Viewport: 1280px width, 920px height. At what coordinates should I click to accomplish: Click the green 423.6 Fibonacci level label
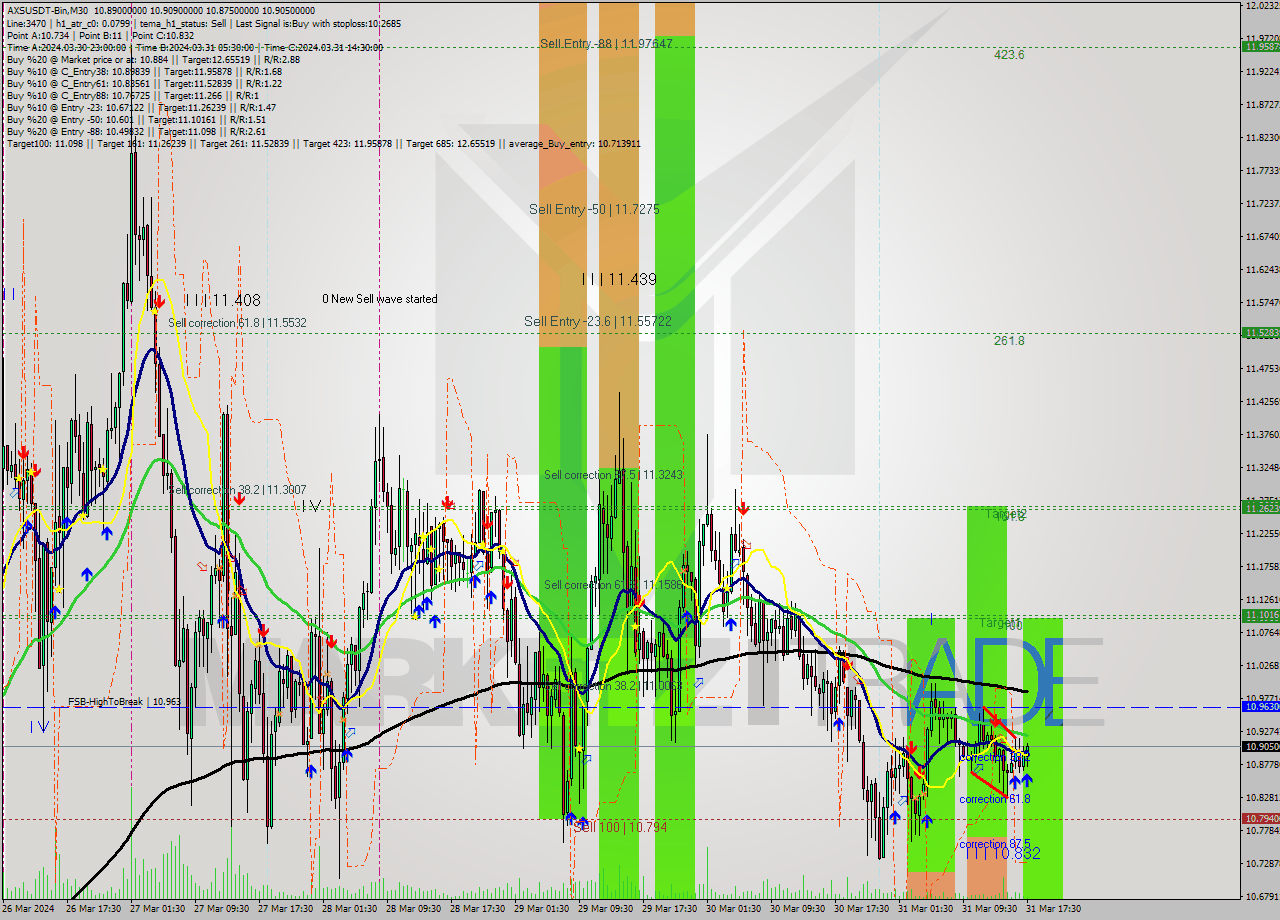[1008, 55]
